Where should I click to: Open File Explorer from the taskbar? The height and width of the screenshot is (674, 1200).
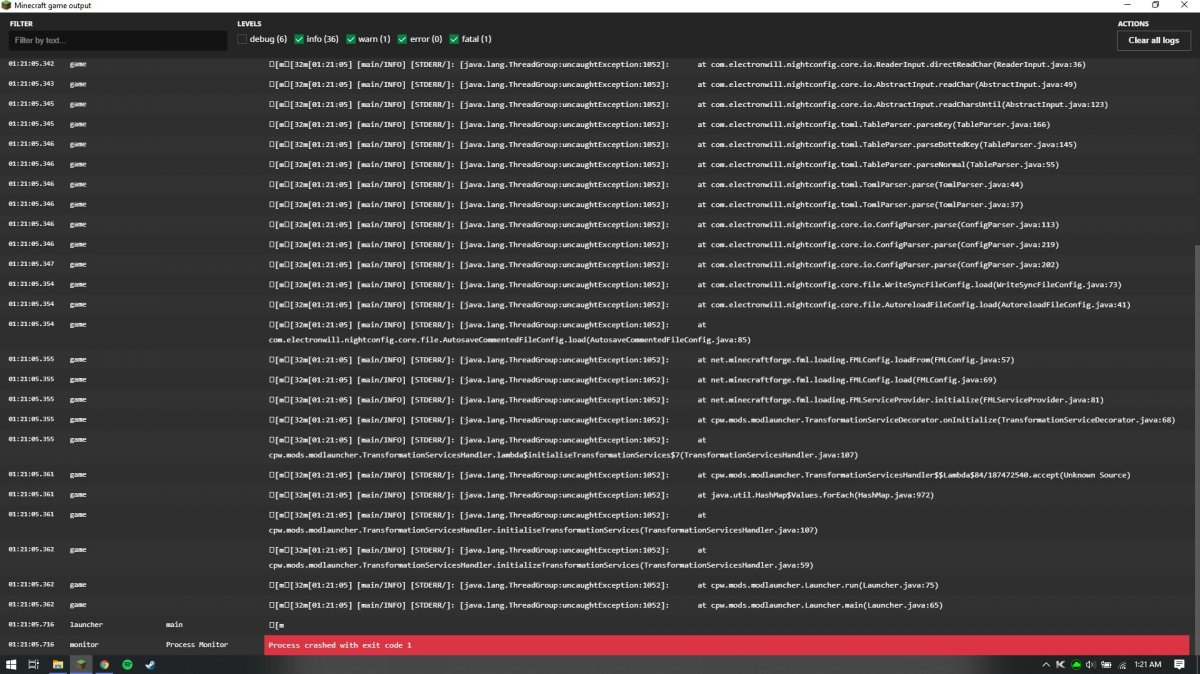pos(58,664)
